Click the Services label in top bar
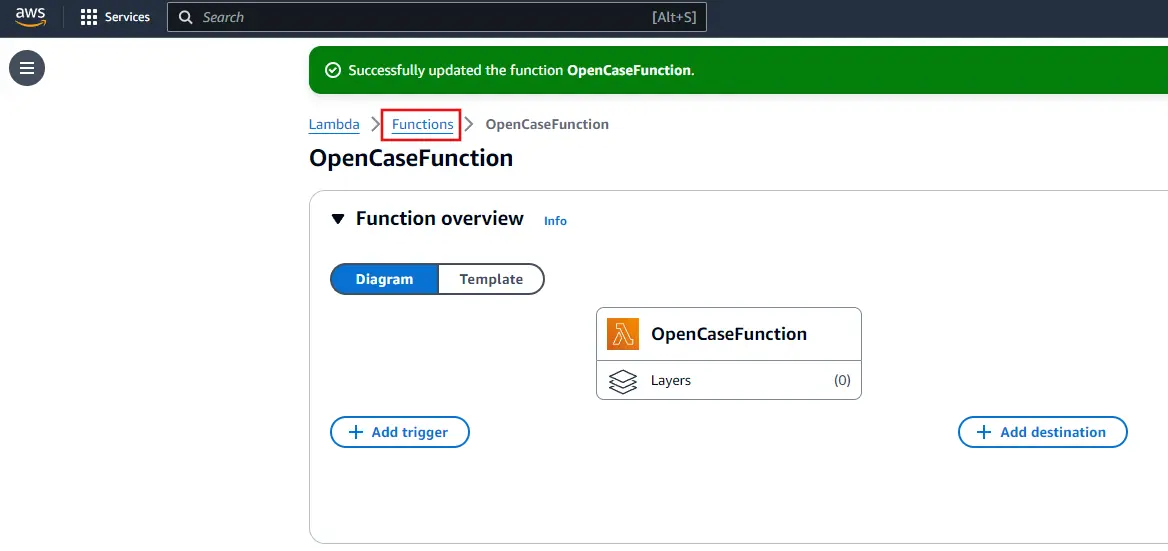The width and height of the screenshot is (1168, 551). tap(127, 17)
